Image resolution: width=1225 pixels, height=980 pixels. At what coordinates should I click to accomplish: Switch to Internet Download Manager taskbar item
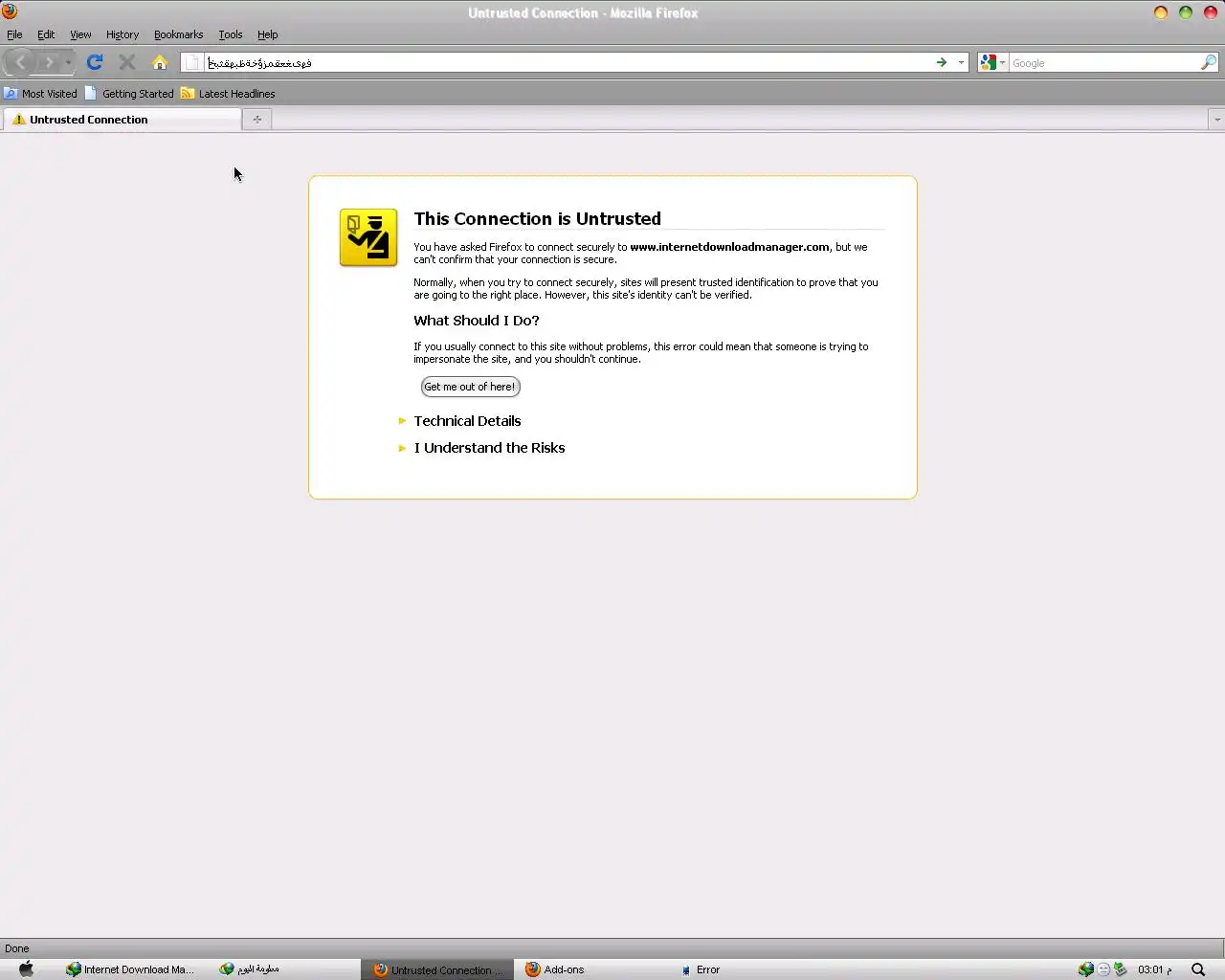130,969
